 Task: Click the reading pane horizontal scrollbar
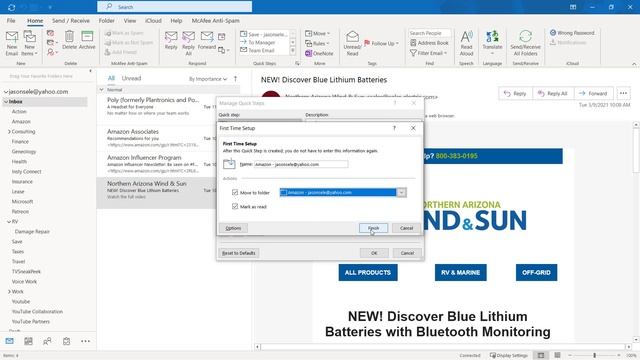tap(443, 347)
